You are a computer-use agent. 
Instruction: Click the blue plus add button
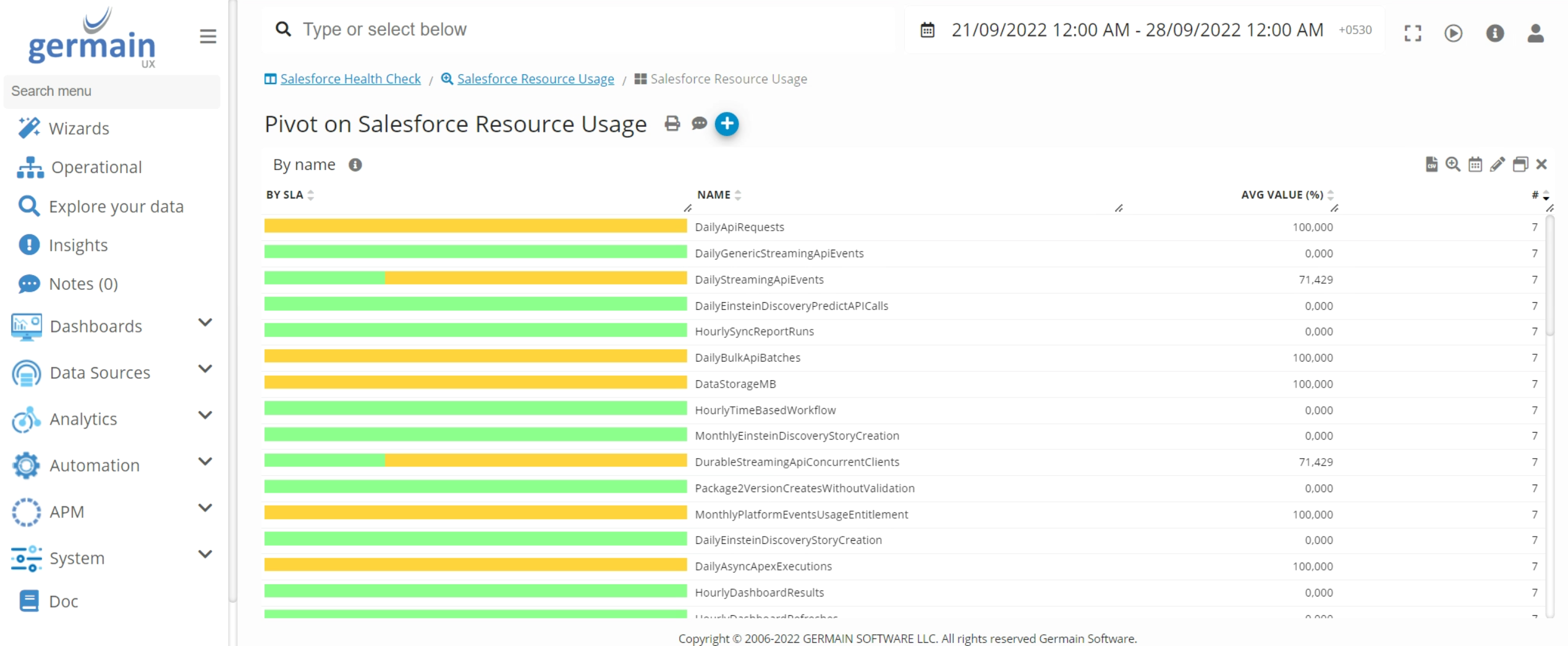[727, 124]
